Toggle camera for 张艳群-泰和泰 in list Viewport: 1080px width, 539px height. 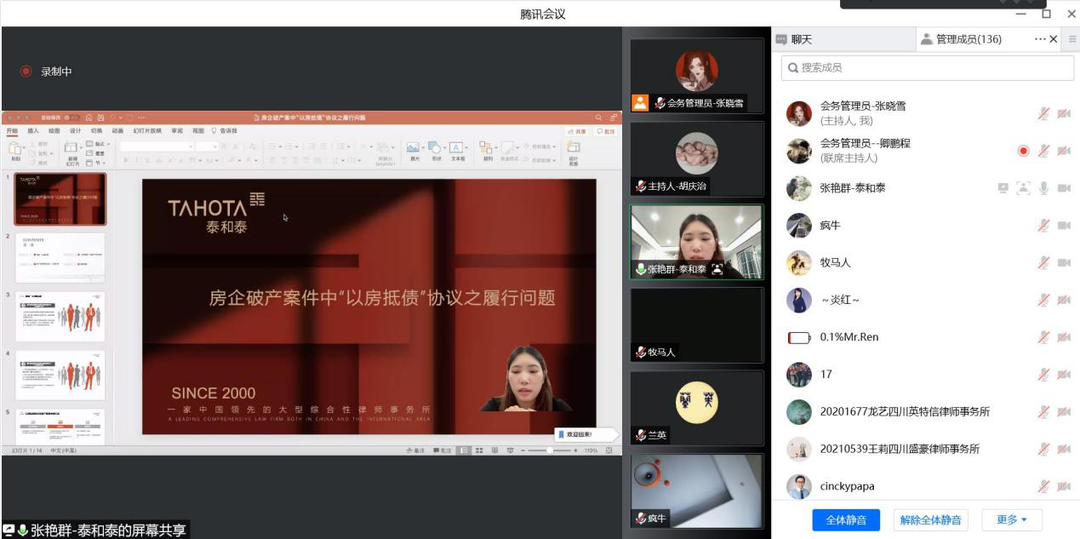pyautogui.click(x=1064, y=188)
